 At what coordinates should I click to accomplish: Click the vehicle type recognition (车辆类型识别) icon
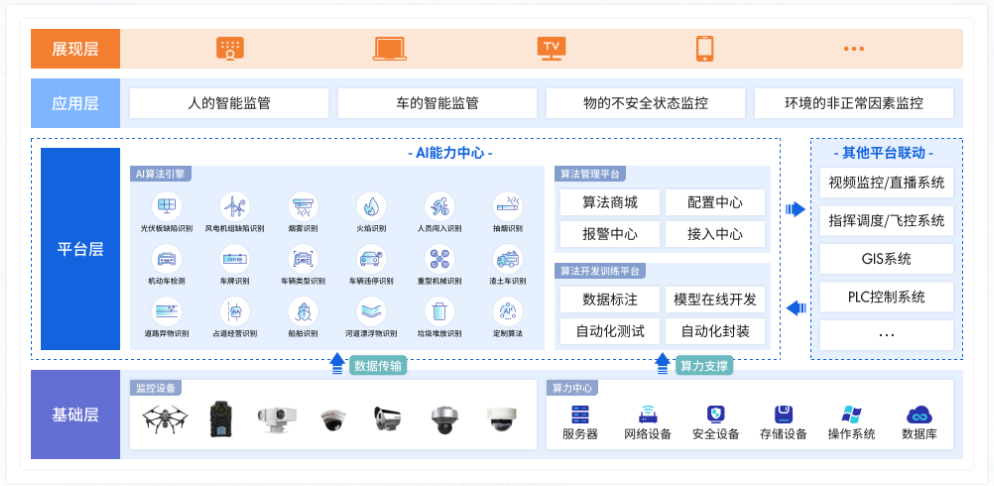303,259
